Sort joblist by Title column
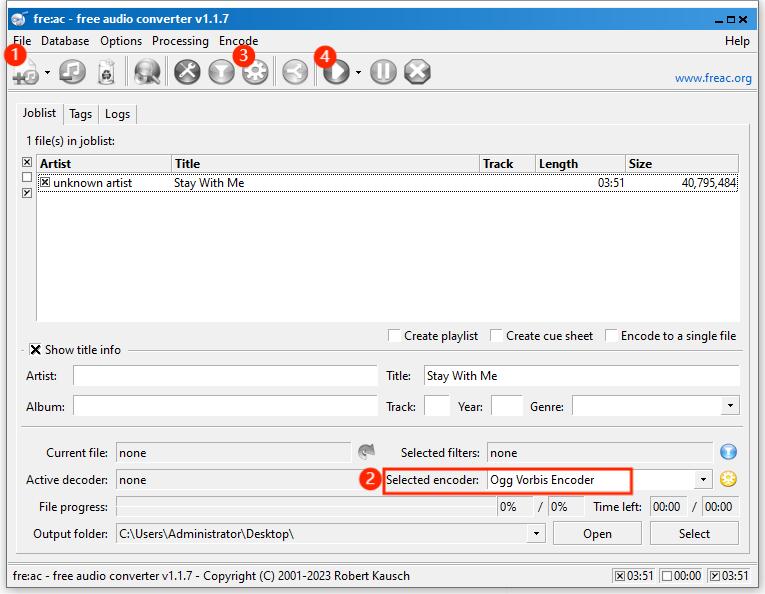Image resolution: width=765 pixels, height=594 pixels. pos(325,164)
